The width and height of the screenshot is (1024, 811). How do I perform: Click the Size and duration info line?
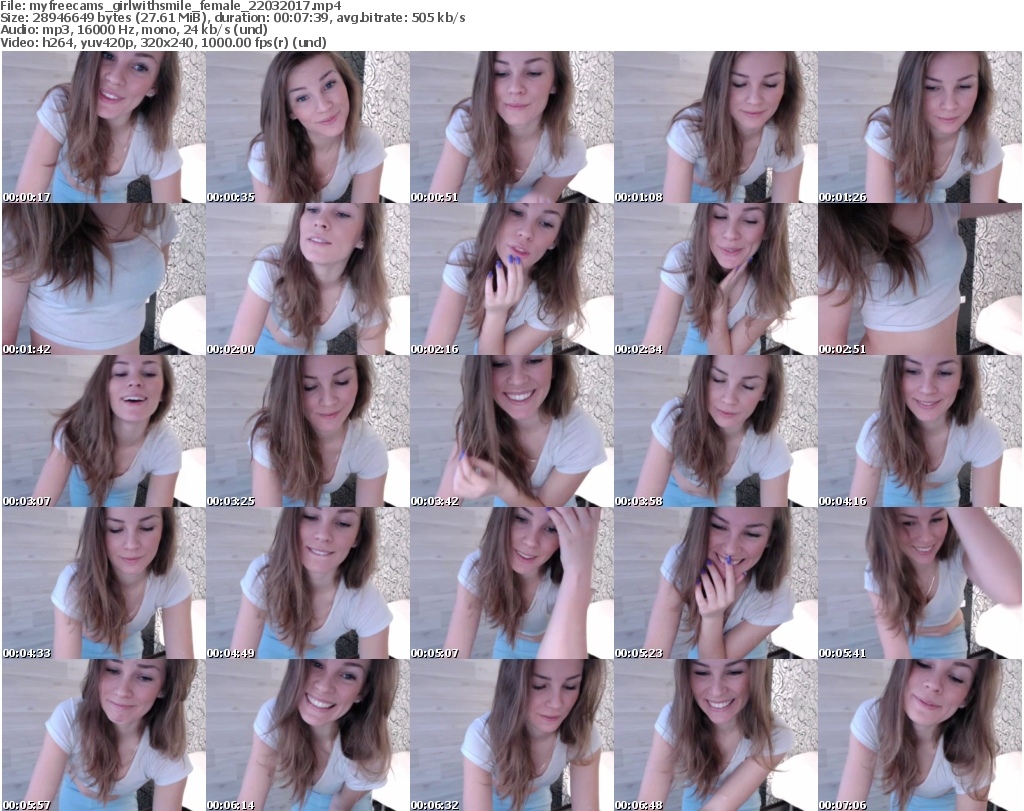(233, 18)
